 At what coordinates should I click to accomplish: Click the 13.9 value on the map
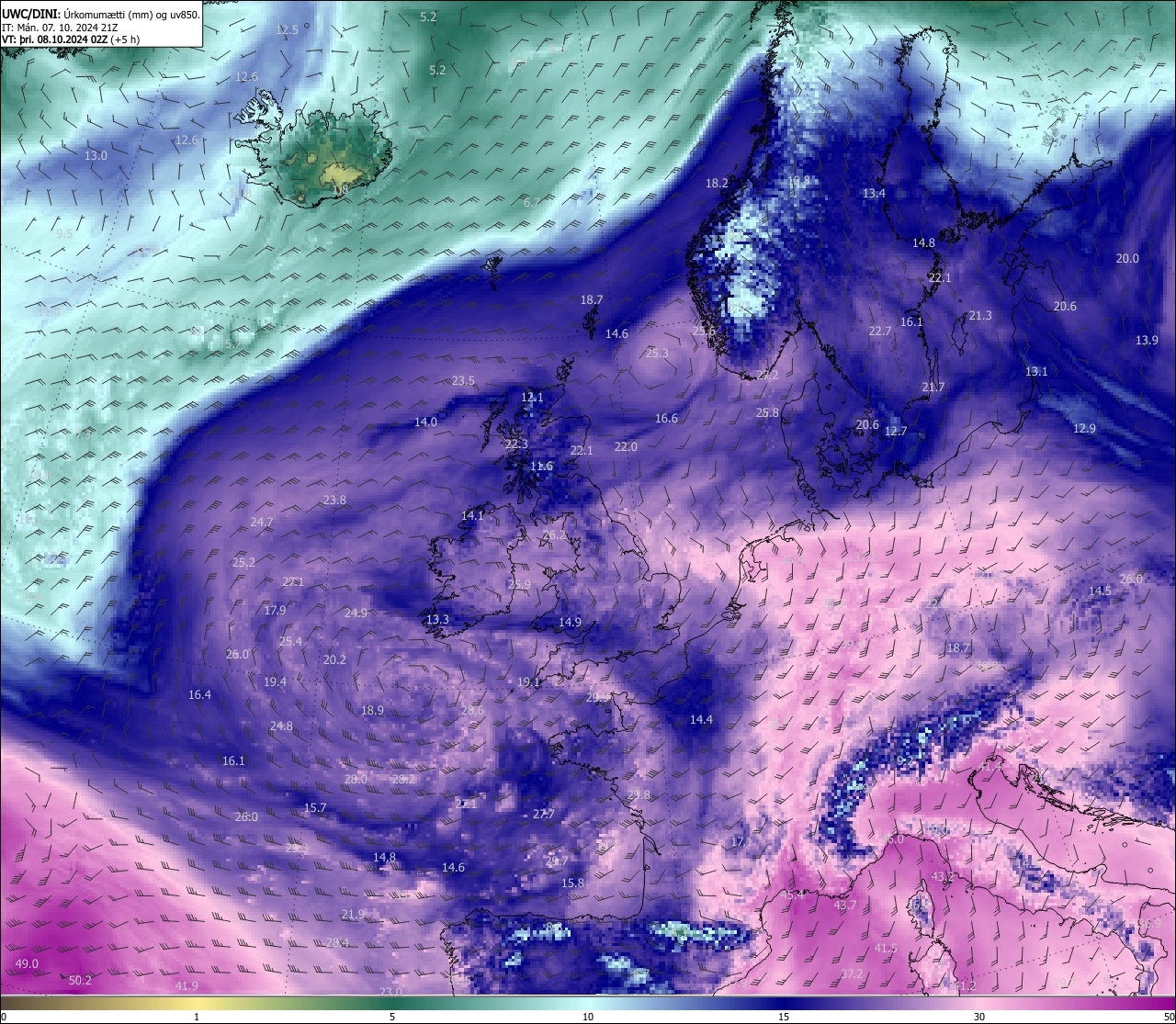pos(1147,340)
